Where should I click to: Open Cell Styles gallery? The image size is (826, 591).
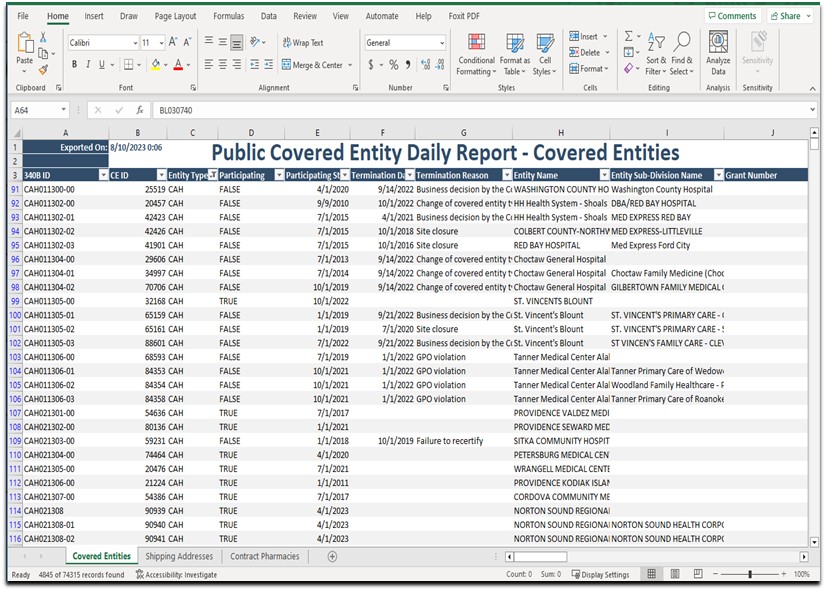coord(545,54)
